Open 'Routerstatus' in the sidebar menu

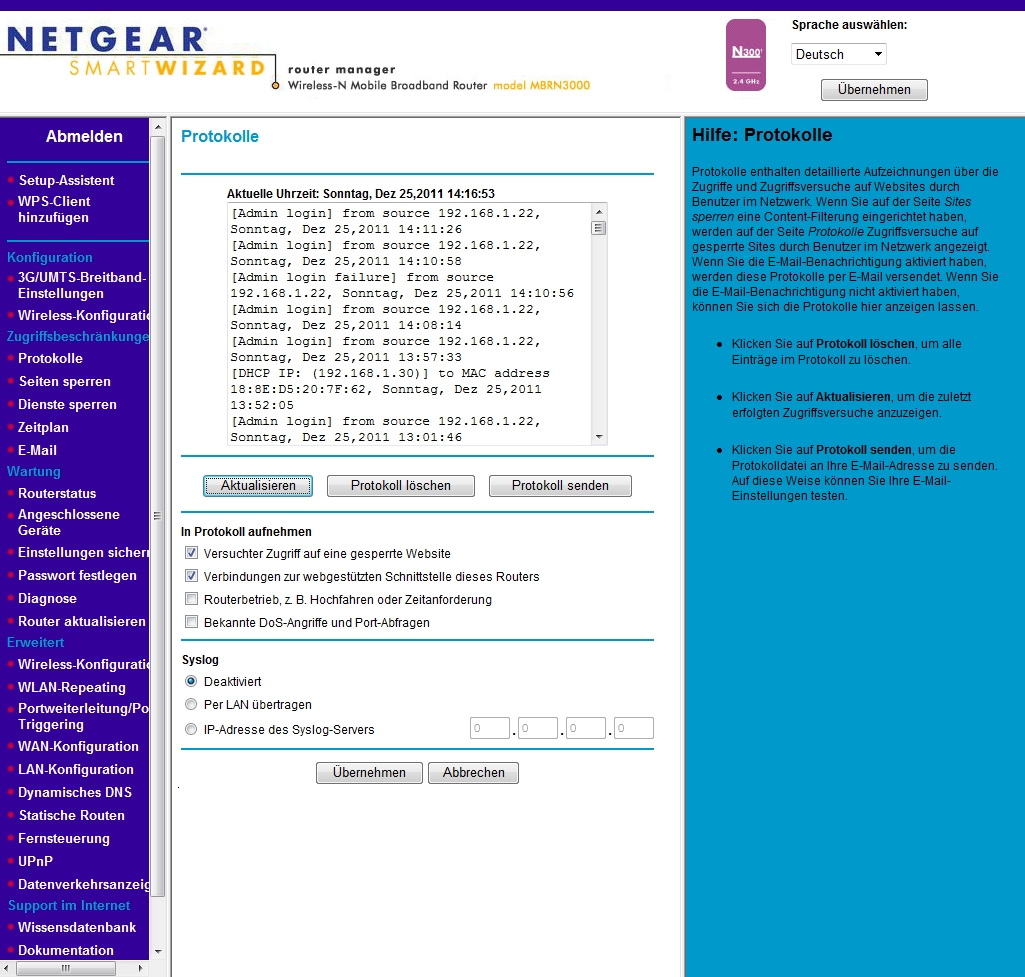(x=57, y=493)
